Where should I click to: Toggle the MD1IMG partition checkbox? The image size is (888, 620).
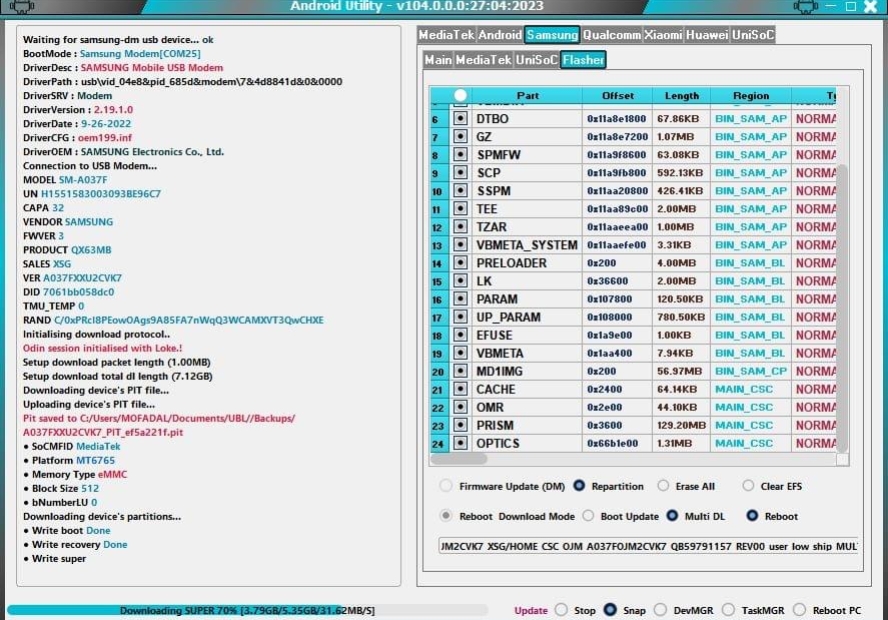click(x=460, y=371)
